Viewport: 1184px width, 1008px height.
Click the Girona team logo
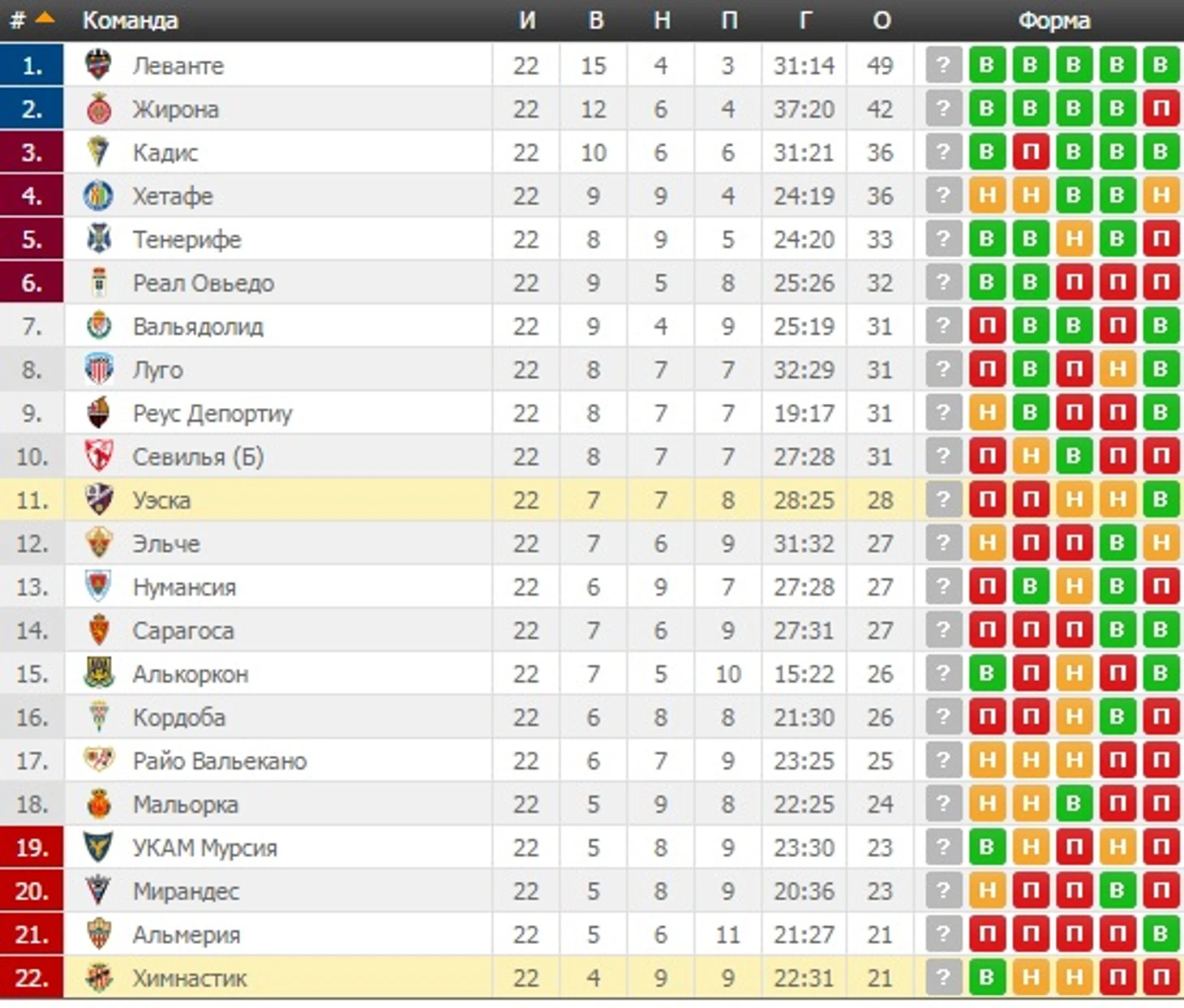pyautogui.click(x=98, y=109)
